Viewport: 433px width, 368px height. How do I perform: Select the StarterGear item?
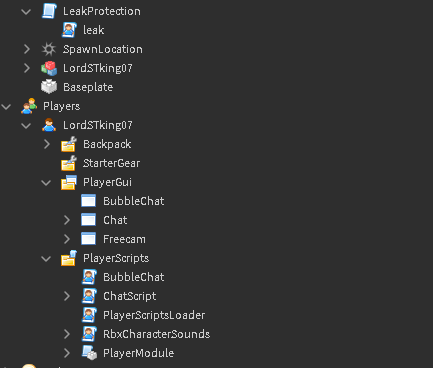[x=111, y=163]
